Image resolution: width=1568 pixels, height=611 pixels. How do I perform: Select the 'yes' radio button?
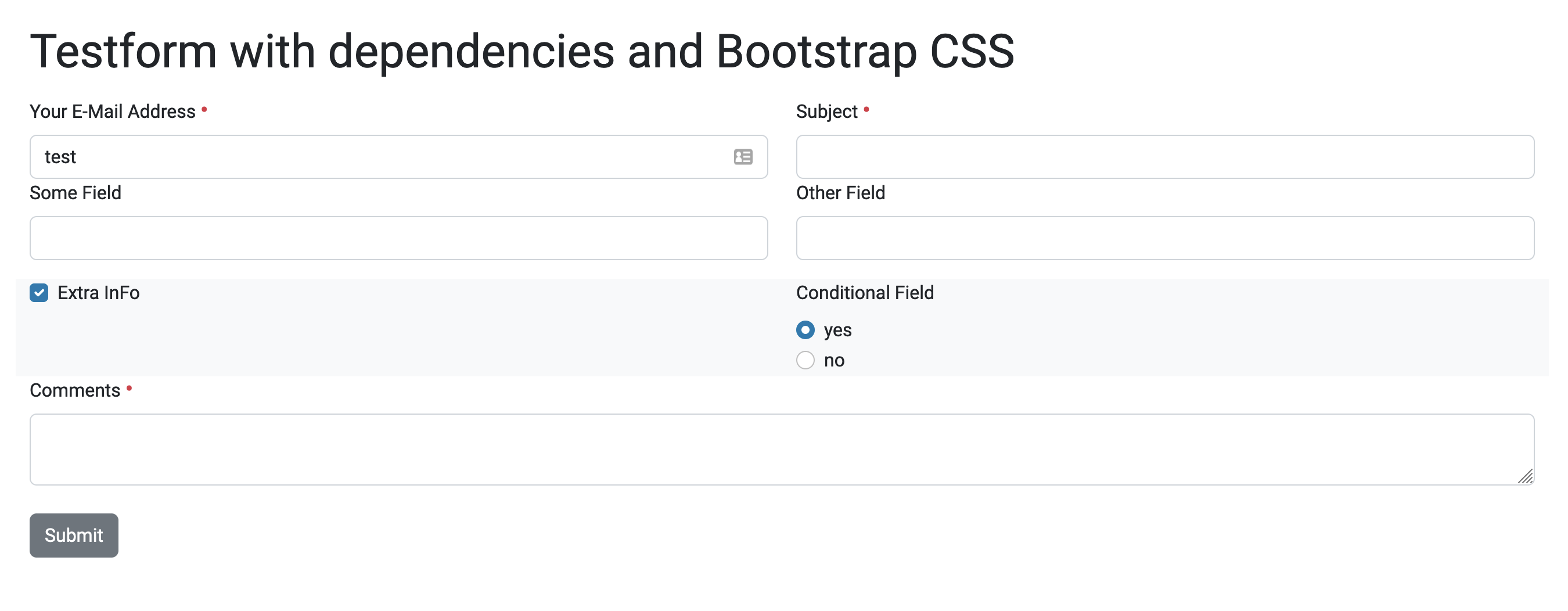click(x=805, y=330)
